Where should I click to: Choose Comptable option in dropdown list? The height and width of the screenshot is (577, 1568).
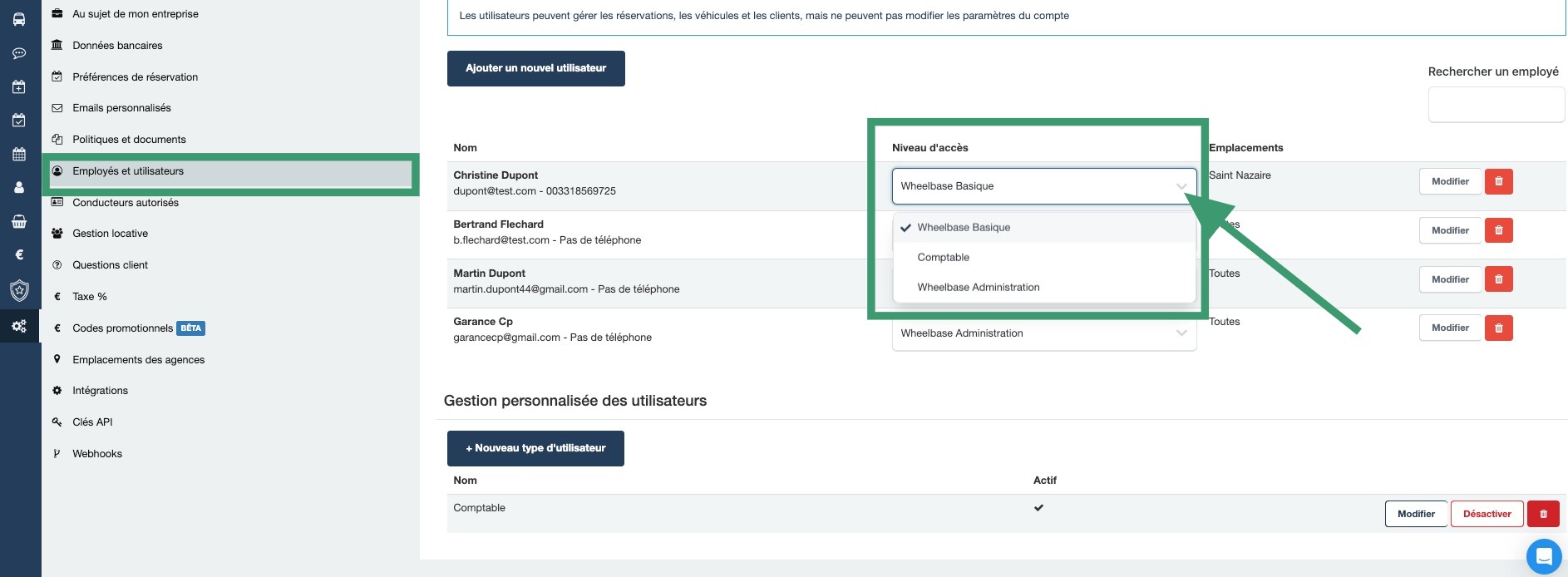[x=1044, y=258]
